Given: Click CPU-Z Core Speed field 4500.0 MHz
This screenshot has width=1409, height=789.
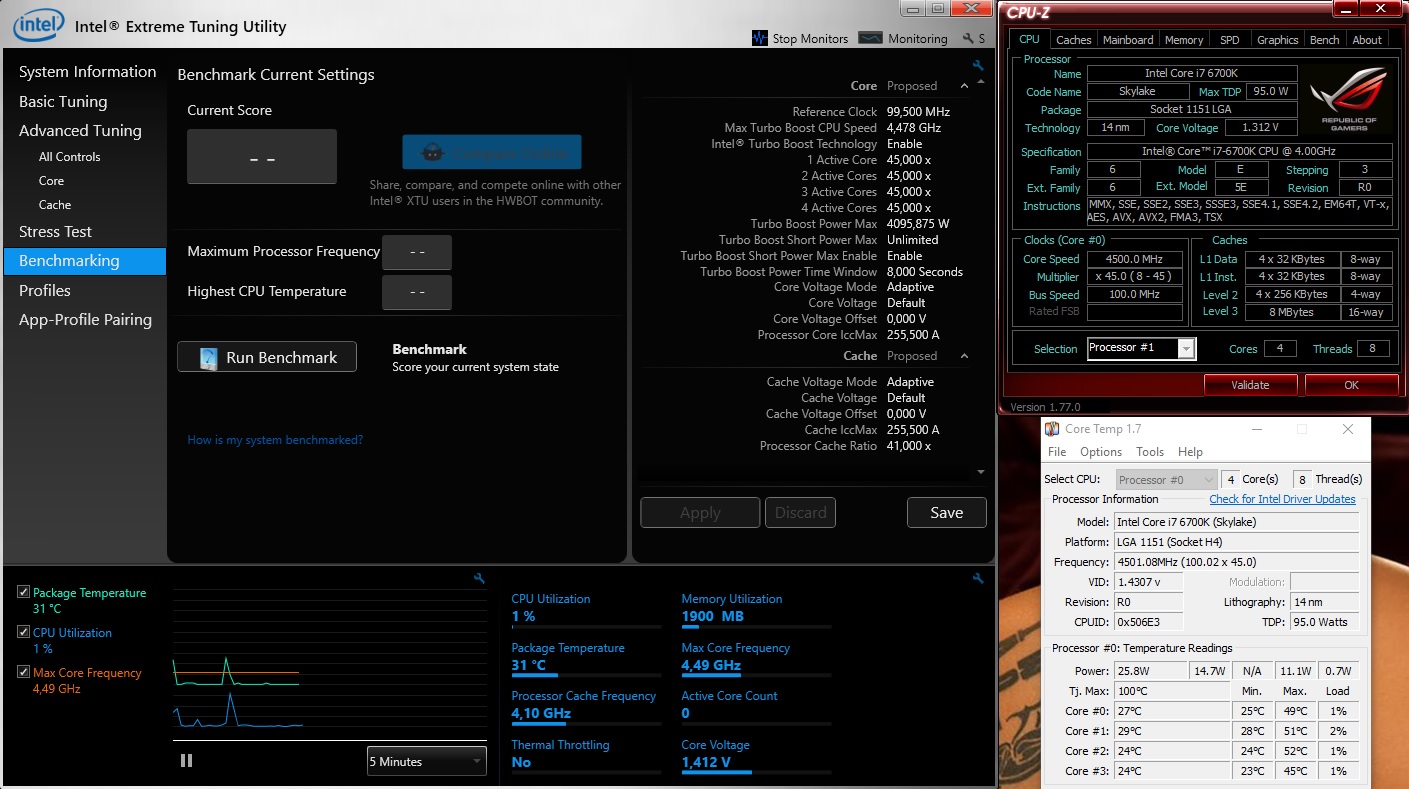Looking at the screenshot, I should click(x=1134, y=259).
